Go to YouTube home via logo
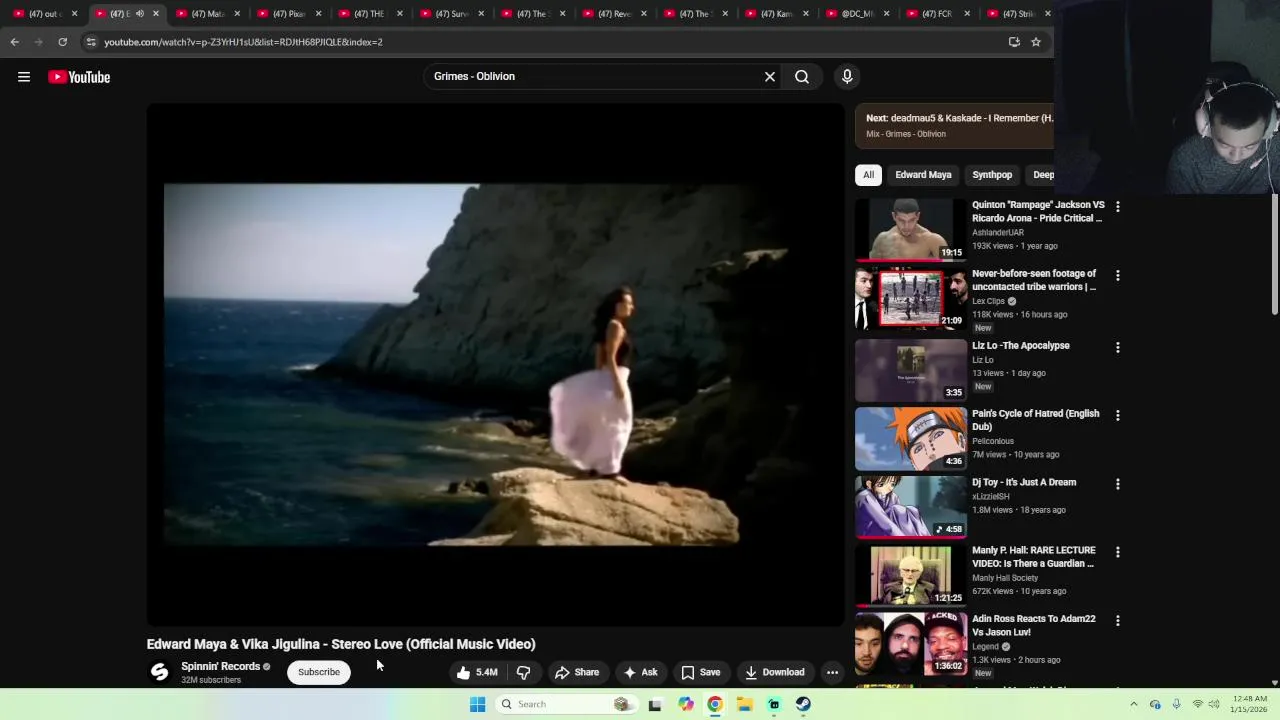Viewport: 1280px width, 720px height. (x=79, y=77)
